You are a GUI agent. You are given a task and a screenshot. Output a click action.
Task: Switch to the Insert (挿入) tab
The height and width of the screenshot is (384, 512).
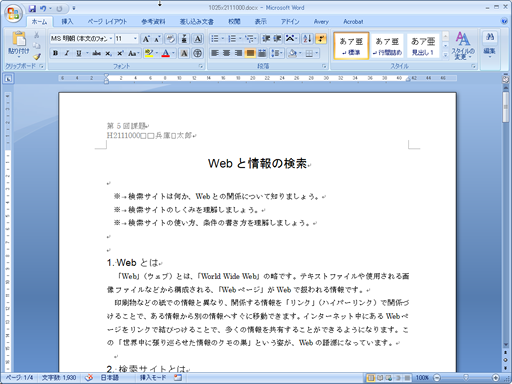(x=67, y=21)
